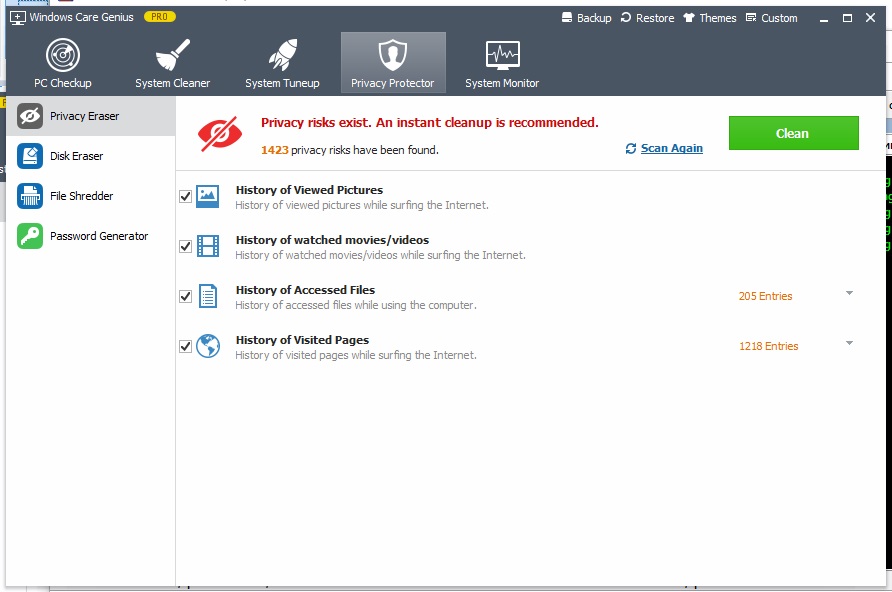Click History of Visited Pages title
892x592 pixels.
coord(302,340)
